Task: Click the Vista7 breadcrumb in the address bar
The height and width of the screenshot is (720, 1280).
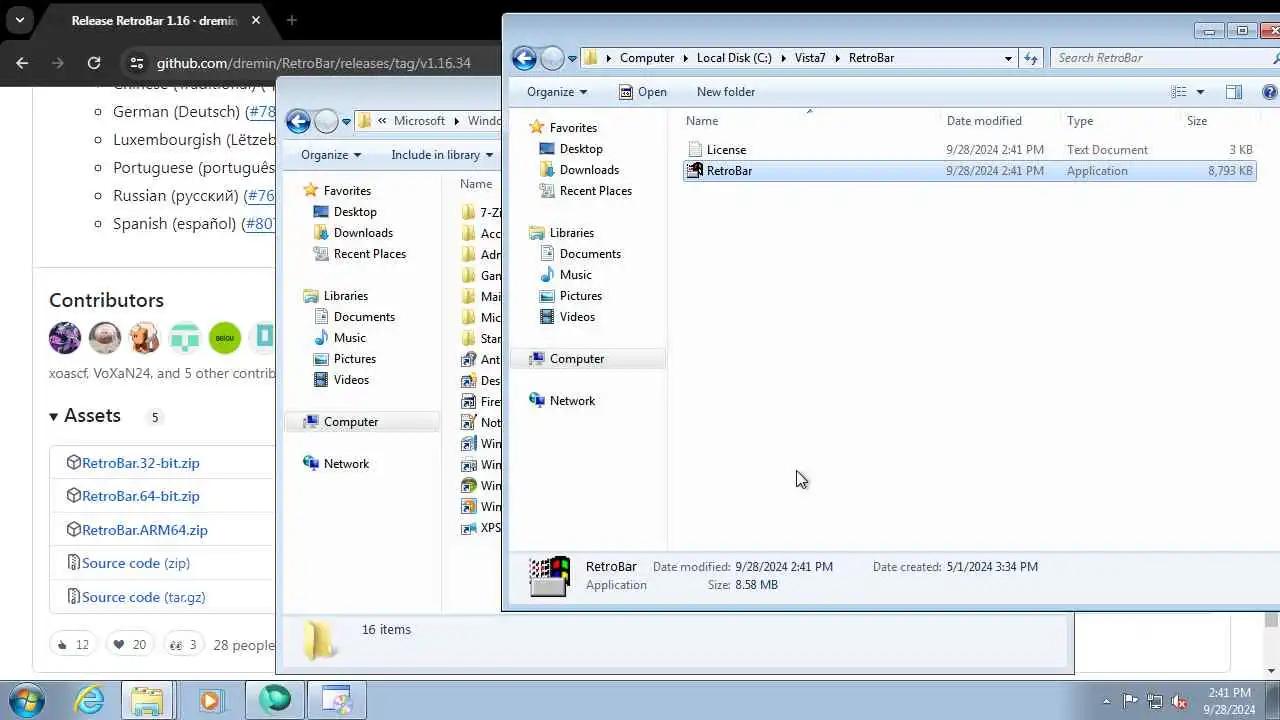Action: (x=810, y=58)
